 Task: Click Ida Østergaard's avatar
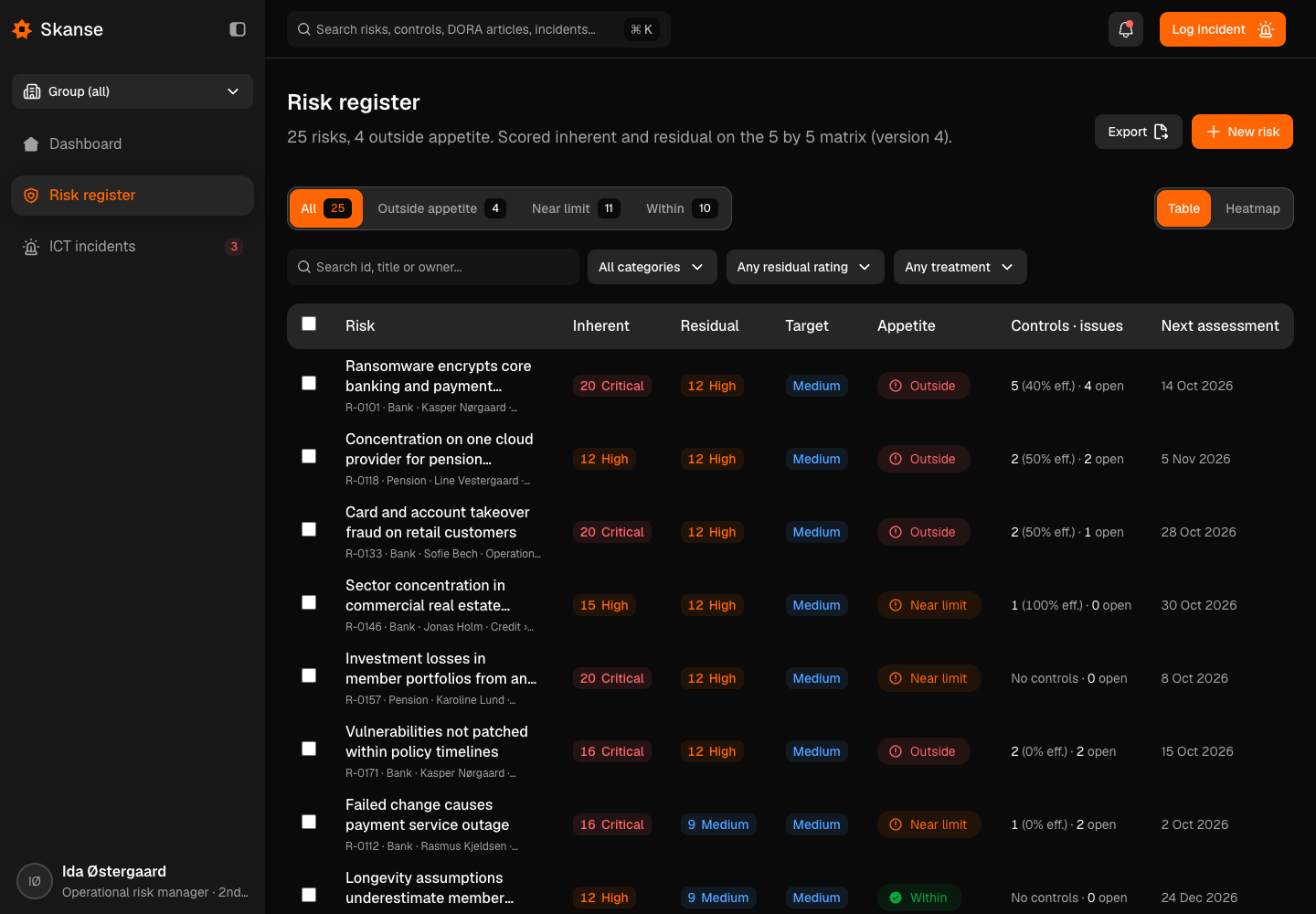pos(35,881)
